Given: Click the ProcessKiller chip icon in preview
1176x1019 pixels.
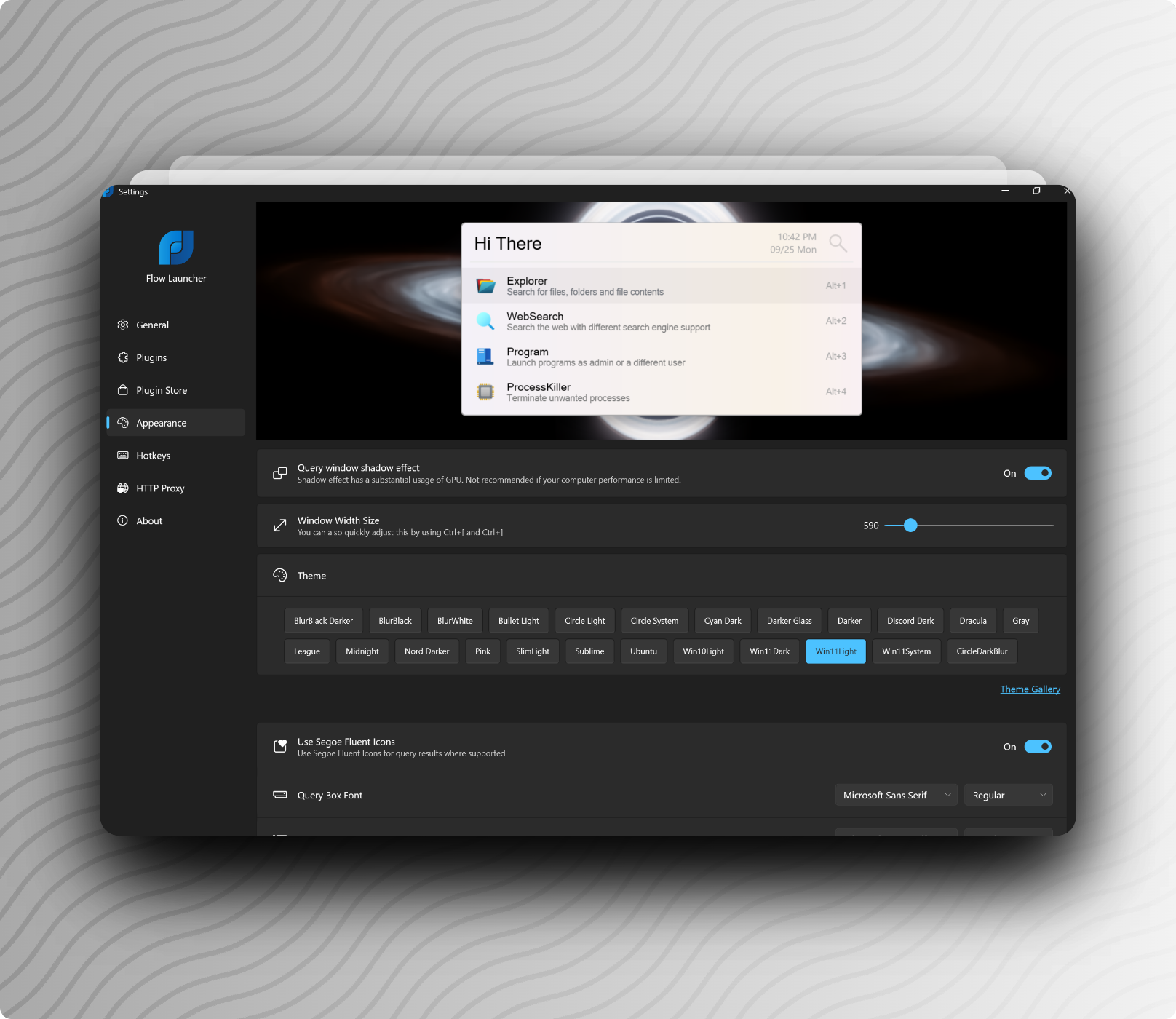Looking at the screenshot, I should [485, 392].
